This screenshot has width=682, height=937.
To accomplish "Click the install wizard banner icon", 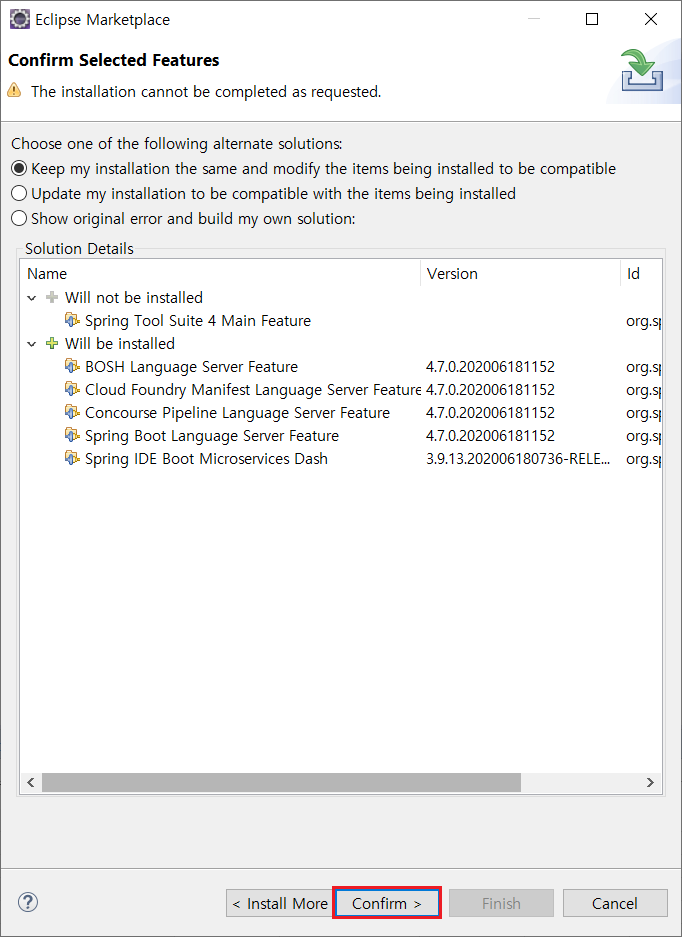I will coord(642,71).
